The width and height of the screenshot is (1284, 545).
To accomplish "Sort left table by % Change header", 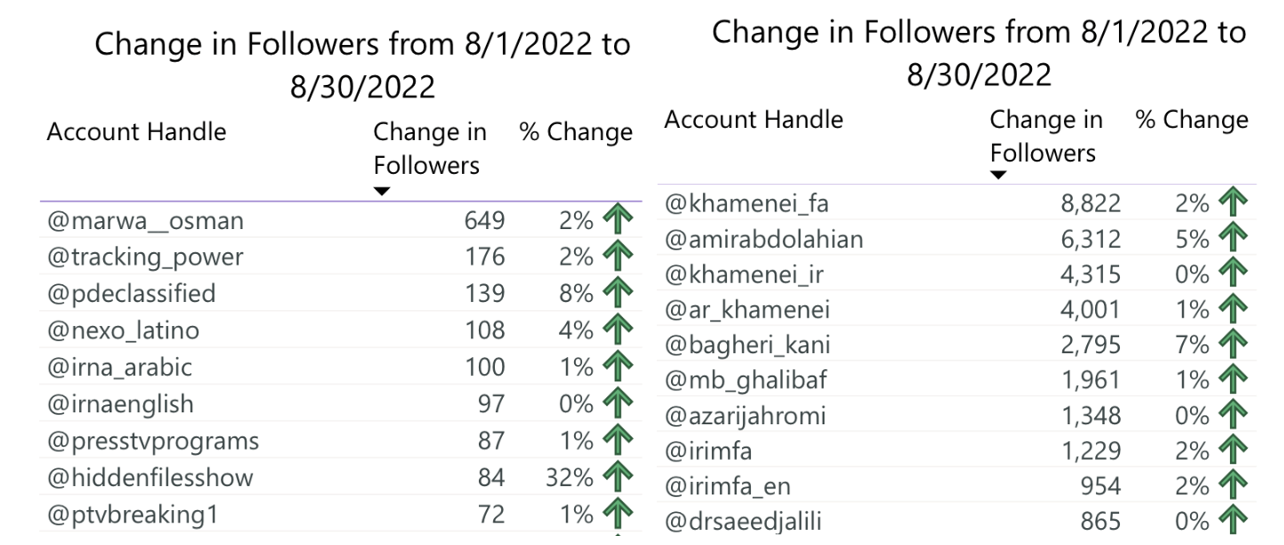I will coord(576,132).
